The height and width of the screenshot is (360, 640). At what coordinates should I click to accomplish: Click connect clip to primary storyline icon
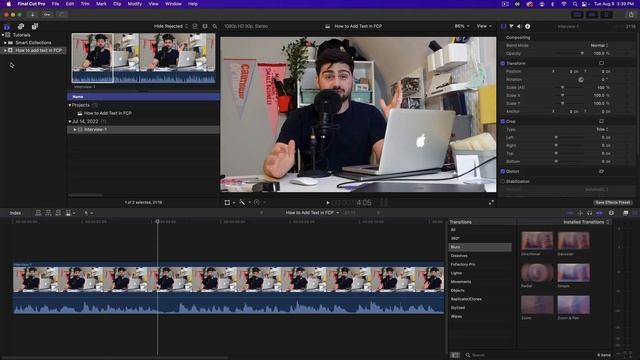click(x=38, y=213)
